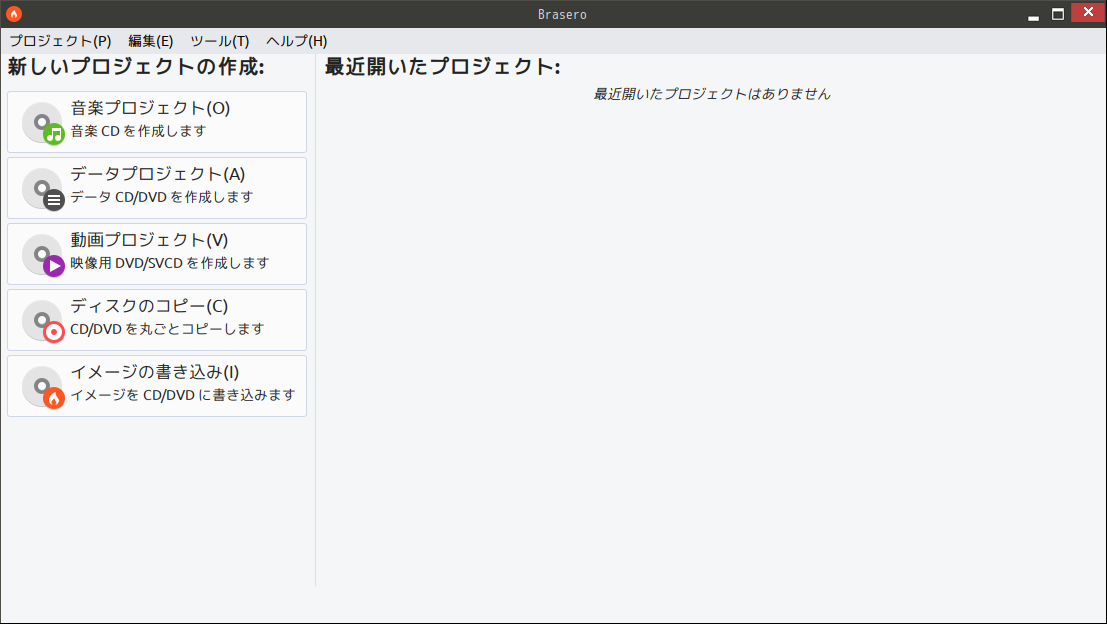Start a new 音楽プロジェクト(O)

click(157, 122)
